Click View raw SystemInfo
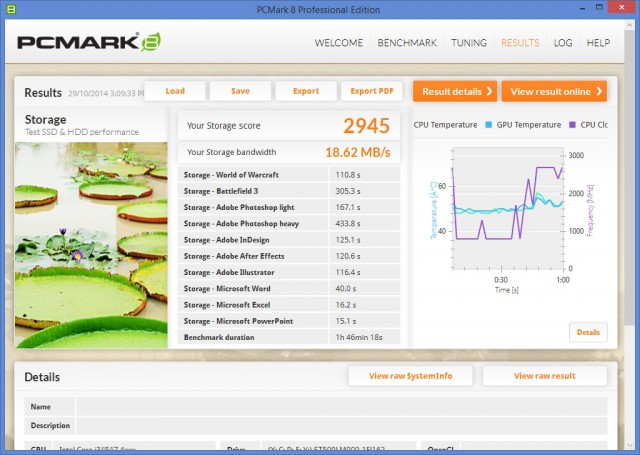The width and height of the screenshot is (640, 455). click(x=411, y=376)
